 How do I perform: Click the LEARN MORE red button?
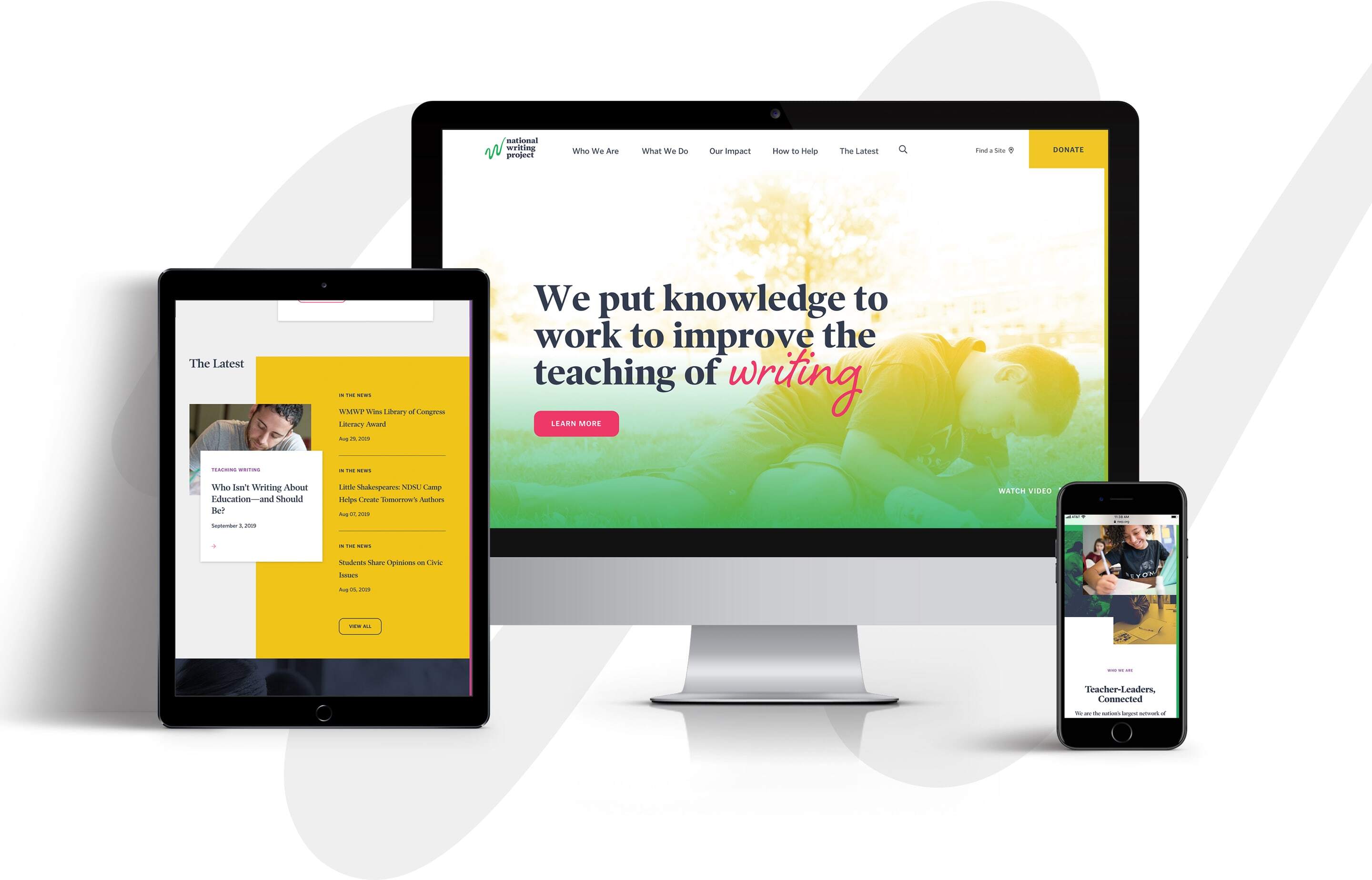tap(577, 423)
